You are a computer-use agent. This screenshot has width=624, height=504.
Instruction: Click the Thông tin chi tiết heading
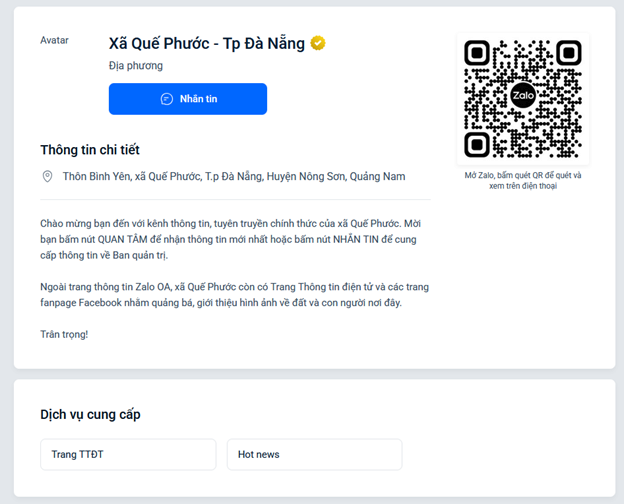coord(90,150)
